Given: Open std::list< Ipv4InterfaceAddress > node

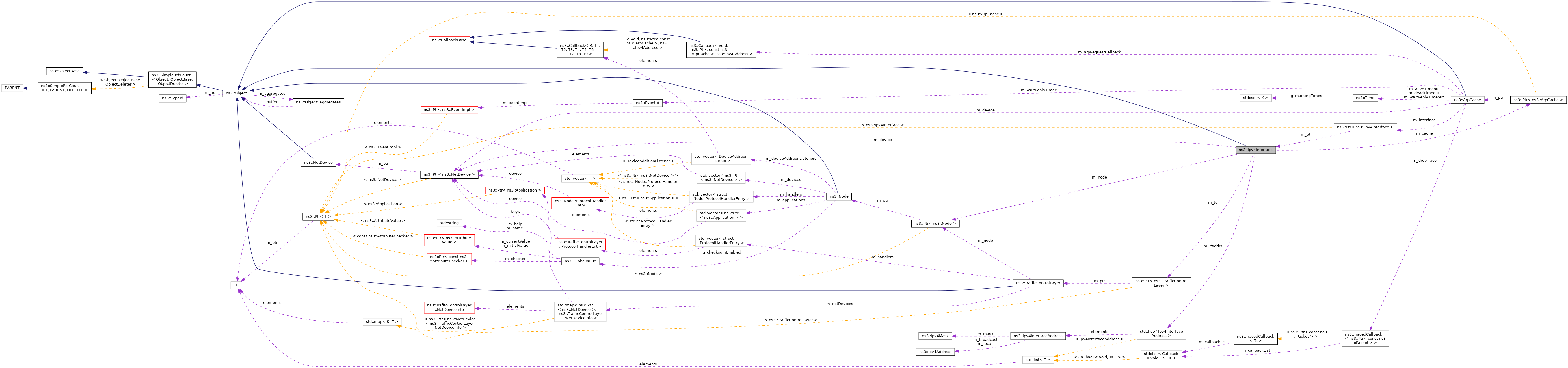Looking at the screenshot, I should pos(1161,334).
